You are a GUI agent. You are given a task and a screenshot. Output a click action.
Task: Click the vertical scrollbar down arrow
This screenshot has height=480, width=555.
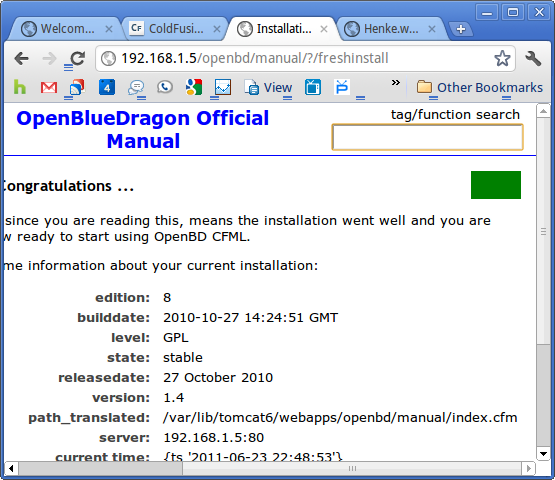[543, 453]
